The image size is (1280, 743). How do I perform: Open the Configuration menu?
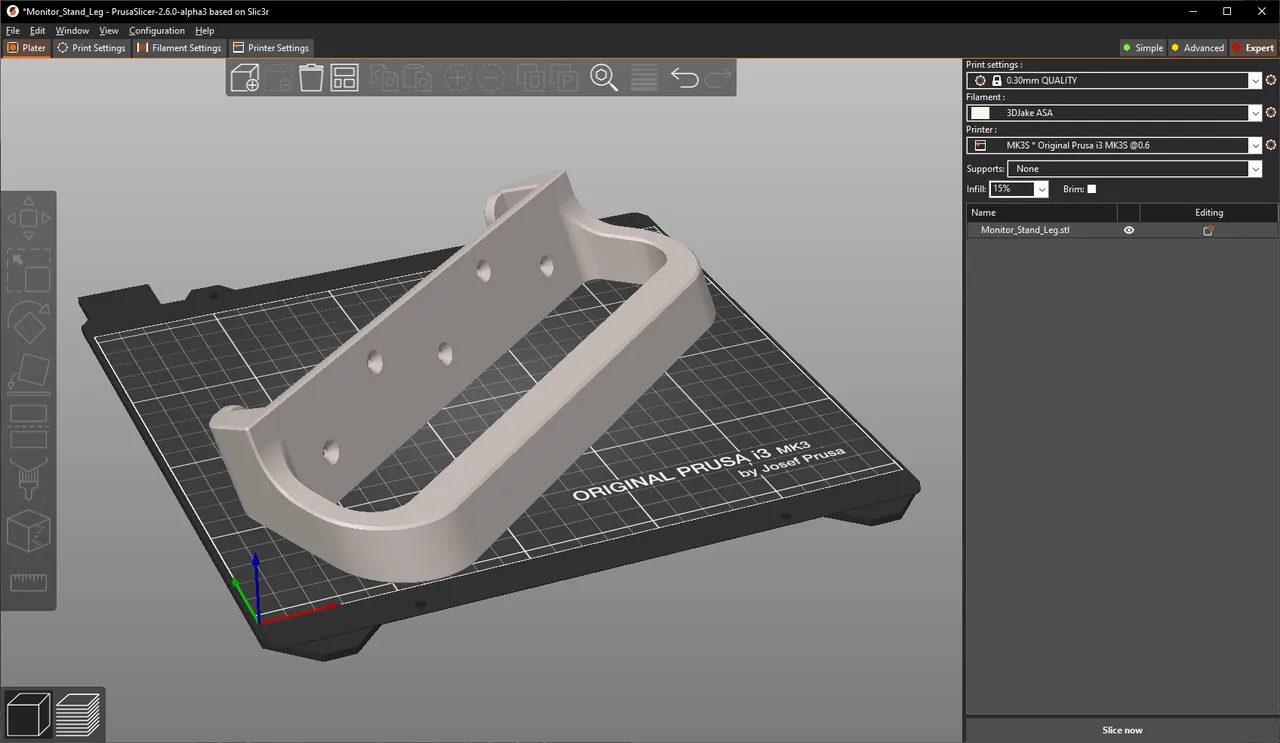coord(156,30)
